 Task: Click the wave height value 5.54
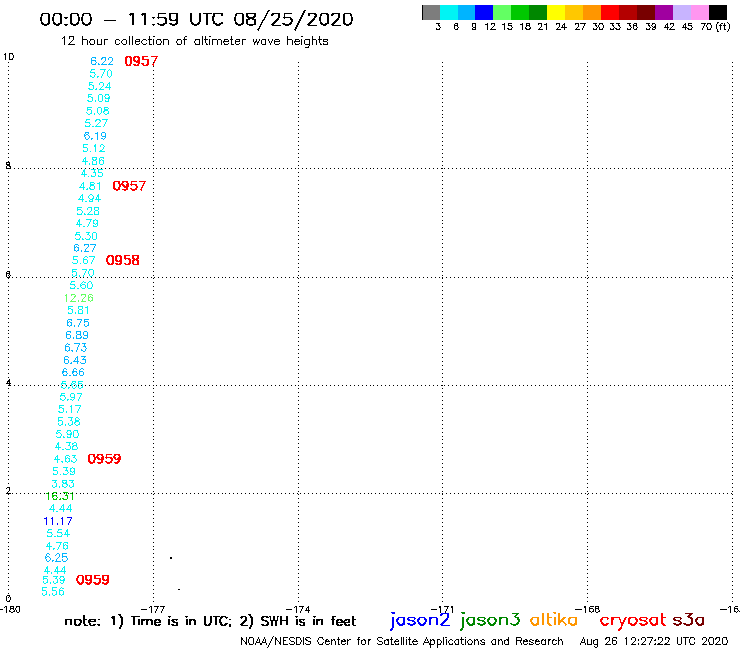coord(59,533)
